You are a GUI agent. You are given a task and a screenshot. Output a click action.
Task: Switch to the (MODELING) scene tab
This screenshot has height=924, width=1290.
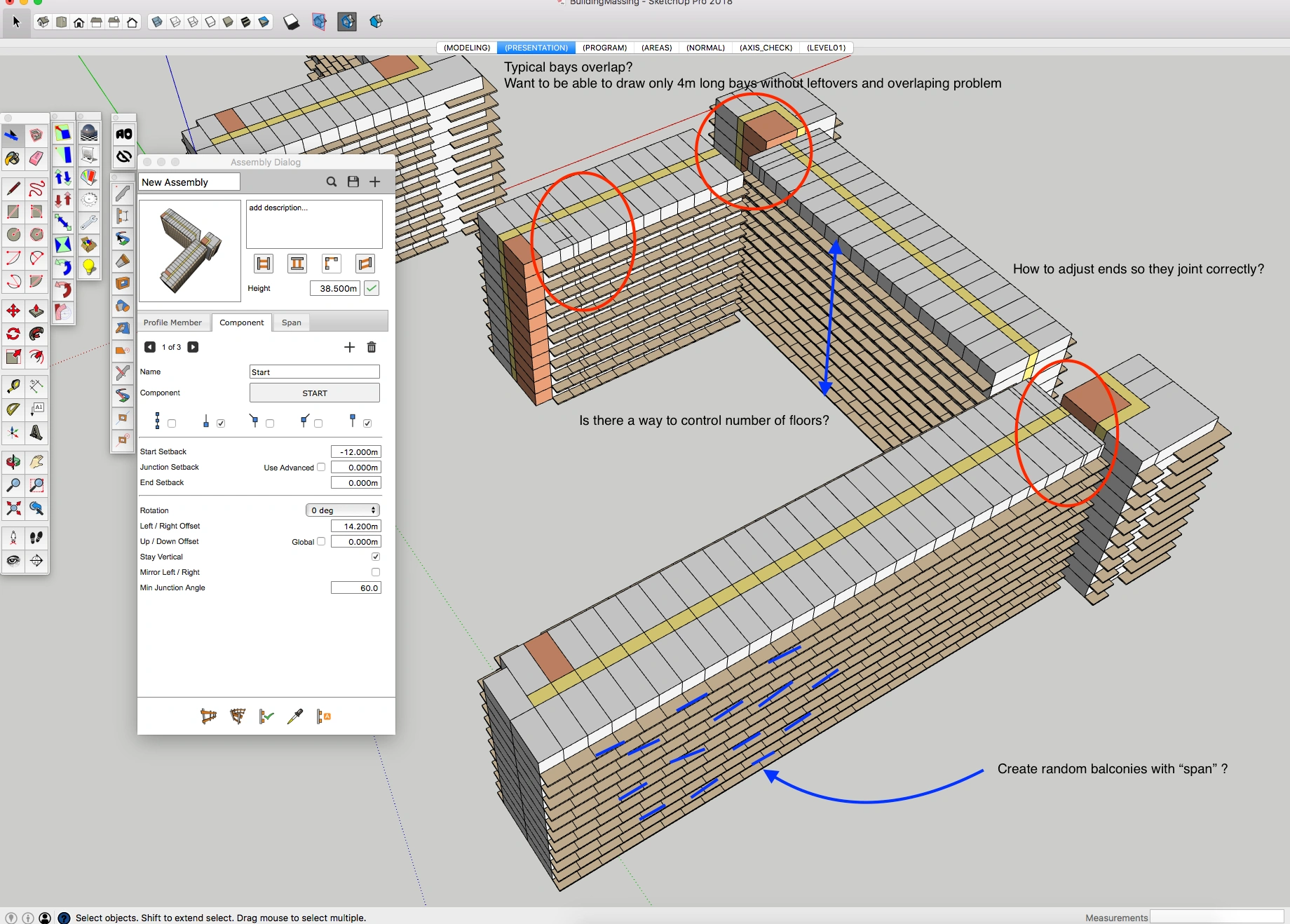tap(467, 48)
